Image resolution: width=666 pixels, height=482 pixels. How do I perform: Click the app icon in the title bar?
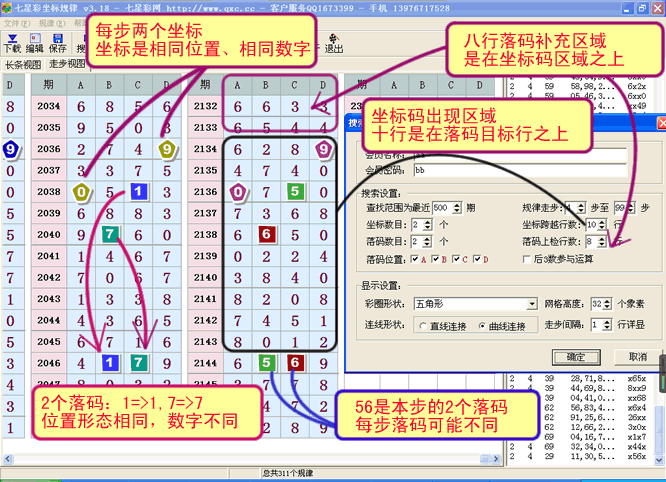[6, 8]
